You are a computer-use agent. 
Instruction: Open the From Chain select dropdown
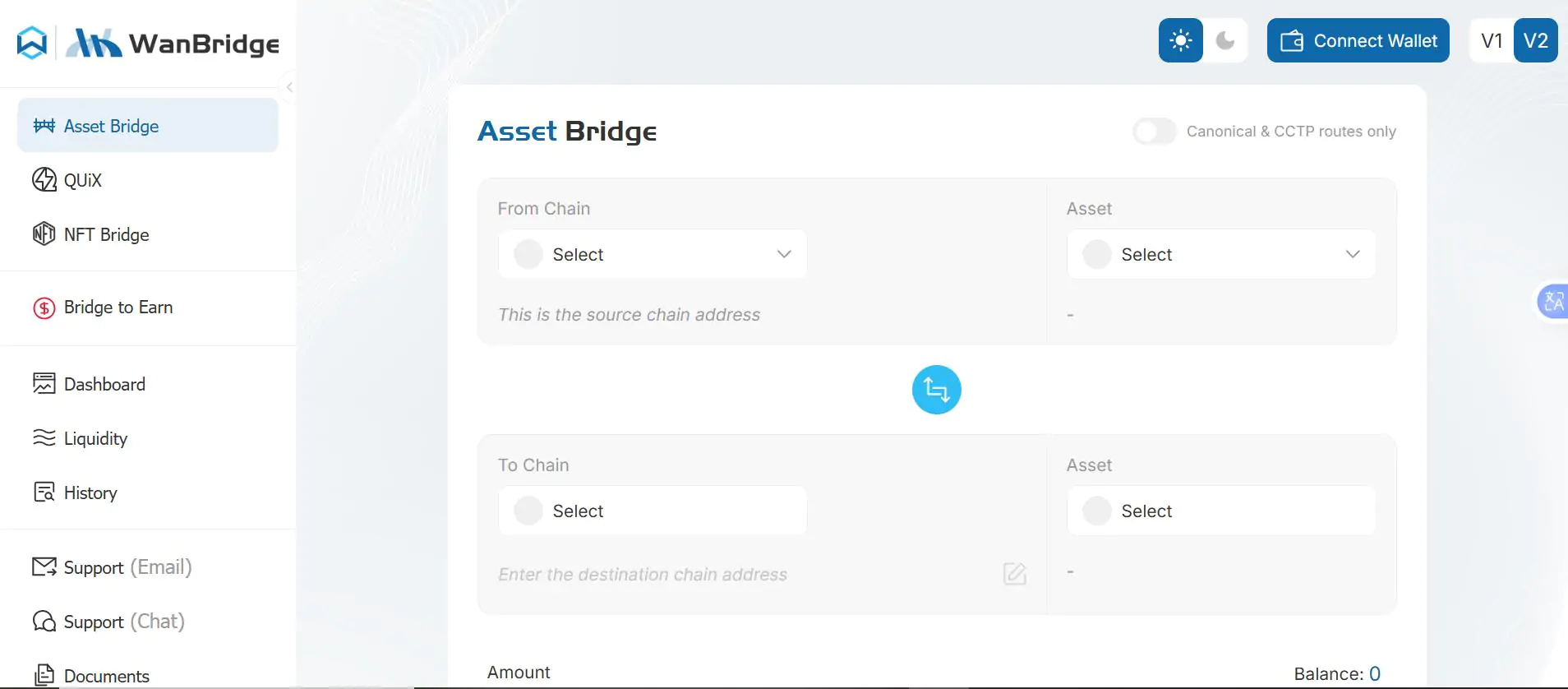coord(651,254)
